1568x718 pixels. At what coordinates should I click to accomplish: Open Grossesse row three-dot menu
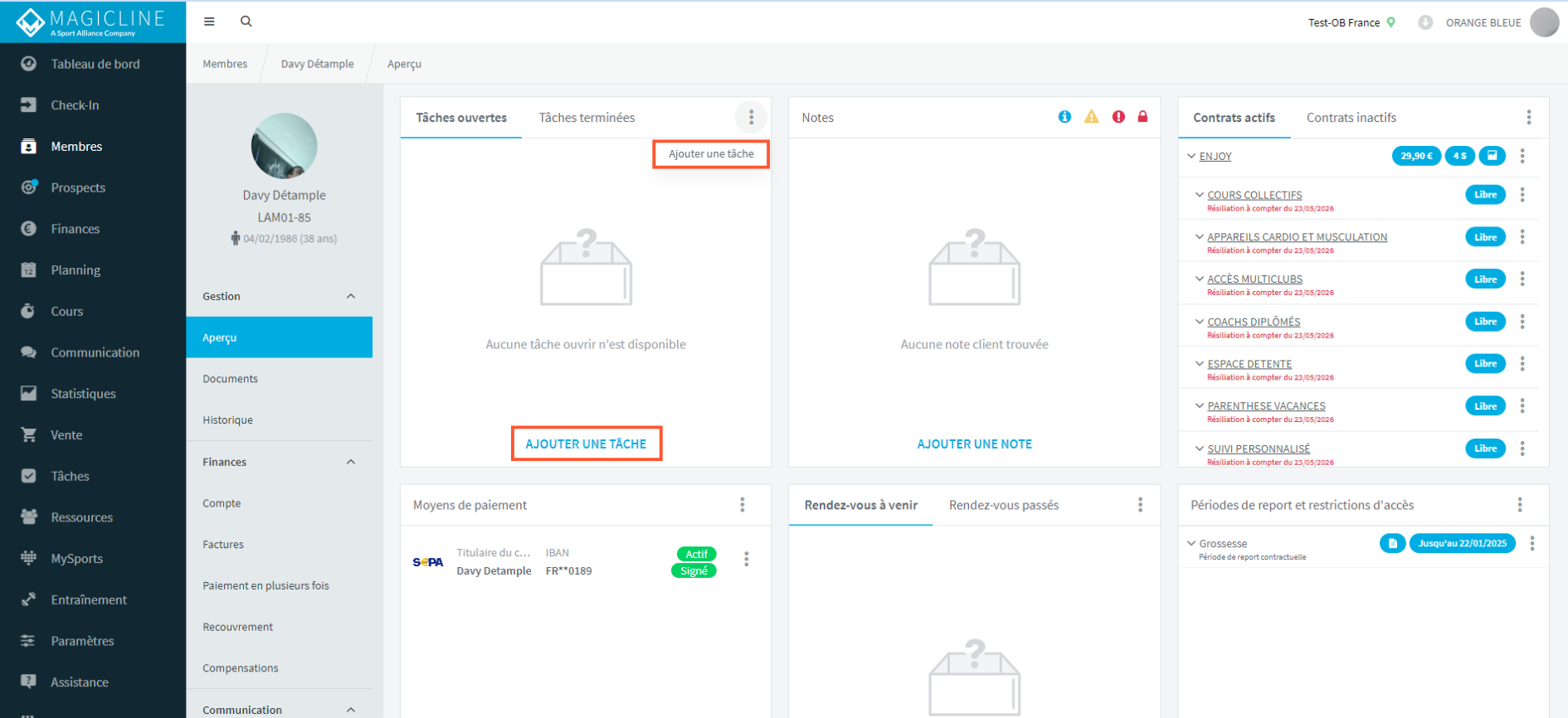point(1532,543)
